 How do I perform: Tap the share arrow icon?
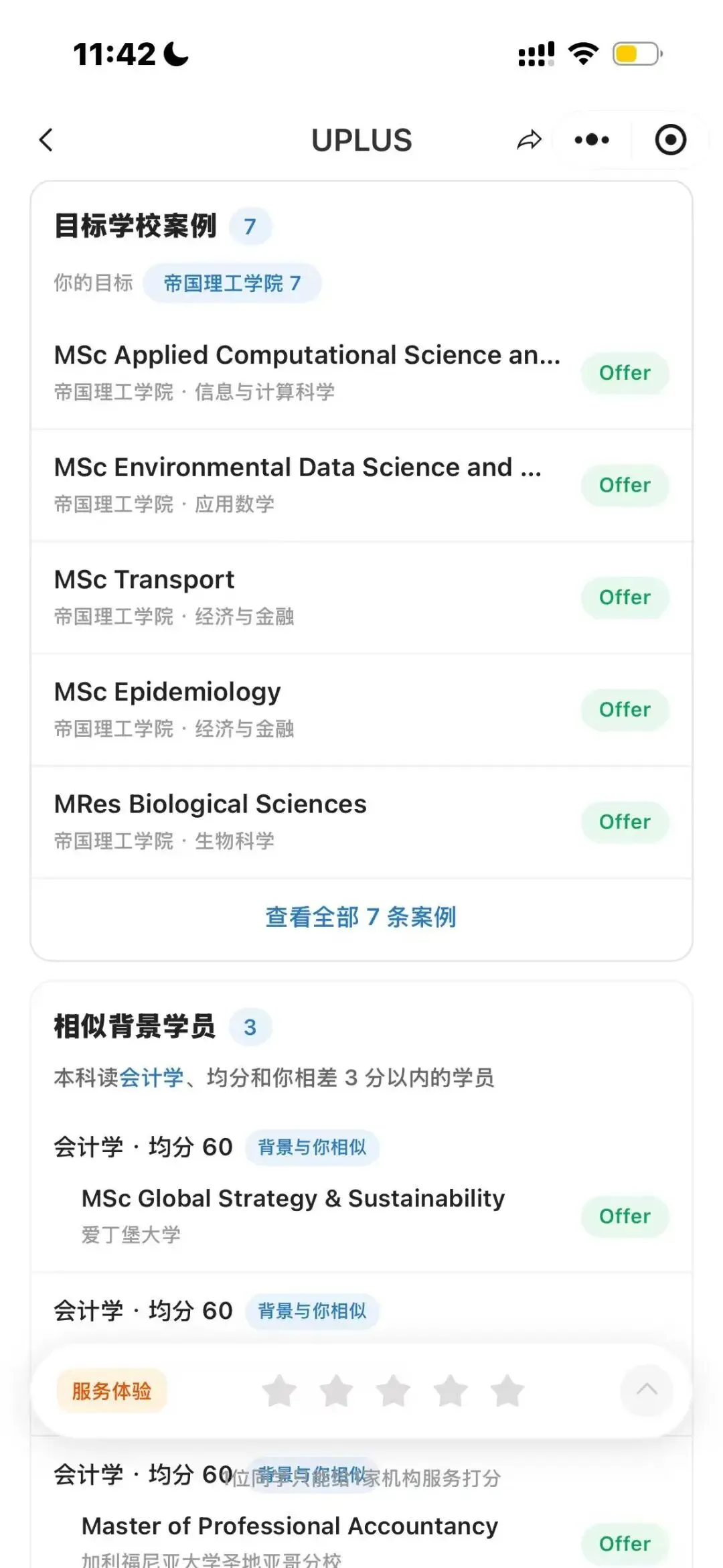click(x=529, y=140)
